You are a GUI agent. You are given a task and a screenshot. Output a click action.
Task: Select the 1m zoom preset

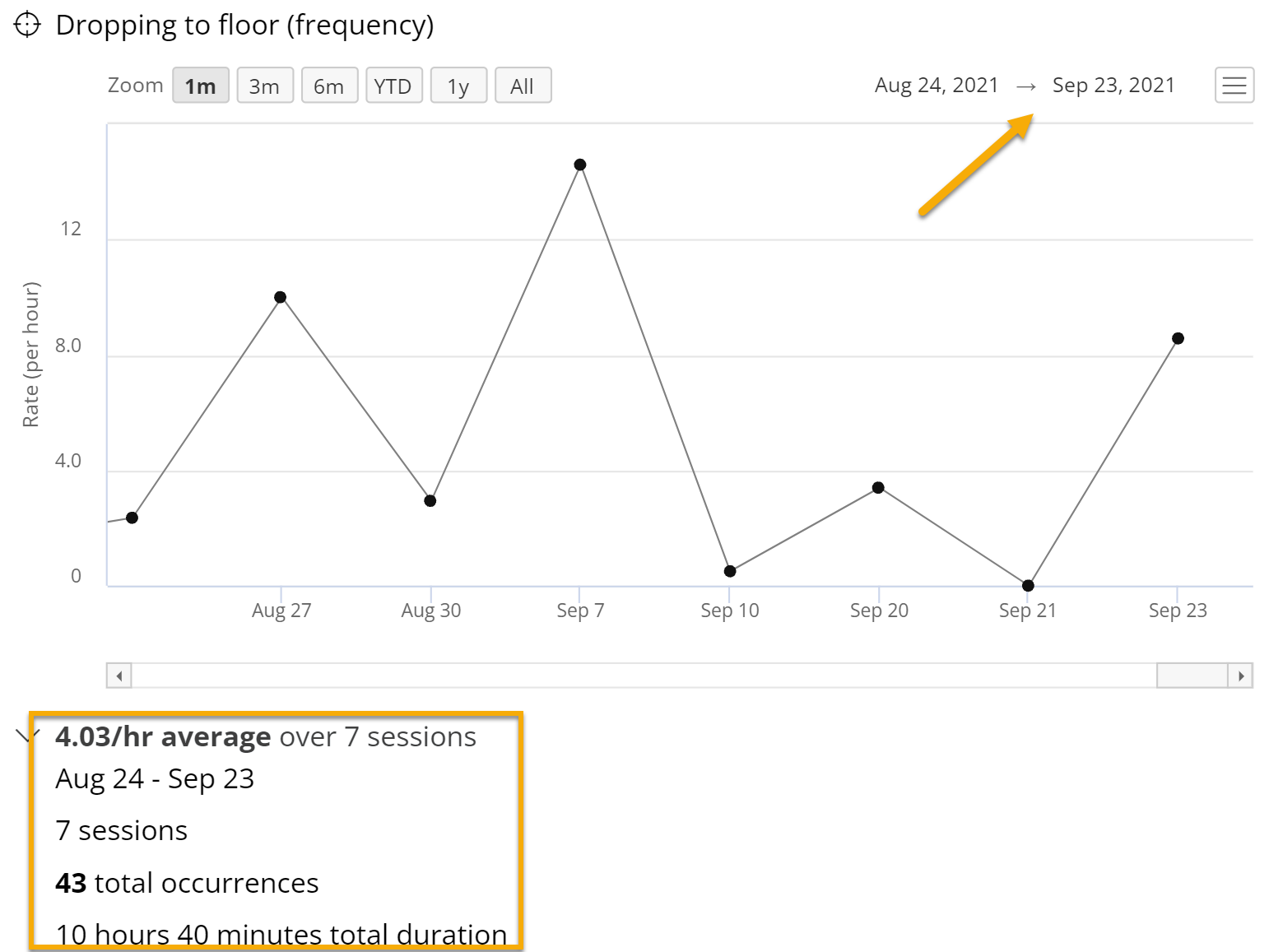[200, 85]
